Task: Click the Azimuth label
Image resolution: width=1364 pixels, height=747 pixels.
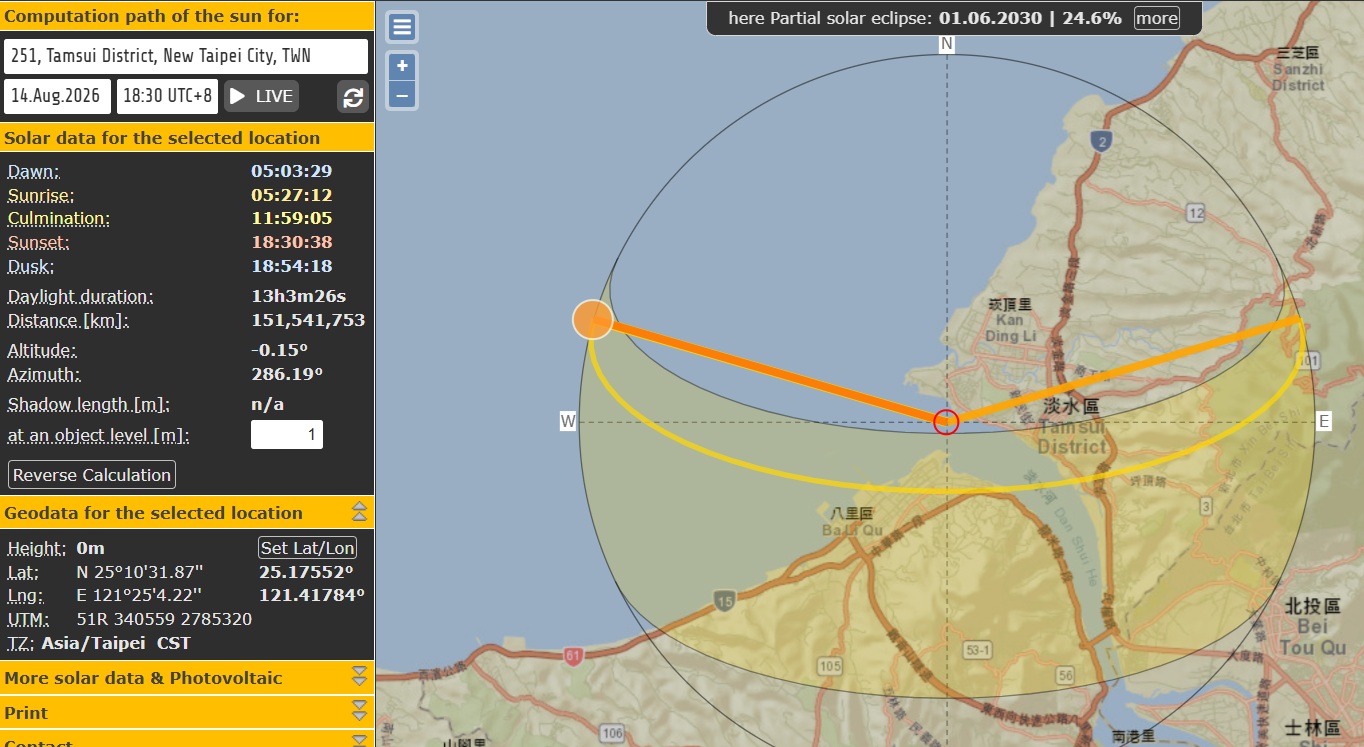Action: (44, 374)
